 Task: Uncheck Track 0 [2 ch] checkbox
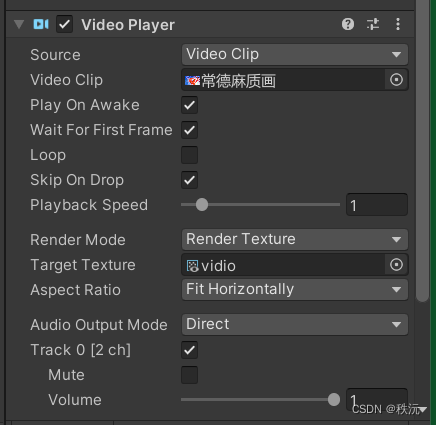(x=190, y=350)
